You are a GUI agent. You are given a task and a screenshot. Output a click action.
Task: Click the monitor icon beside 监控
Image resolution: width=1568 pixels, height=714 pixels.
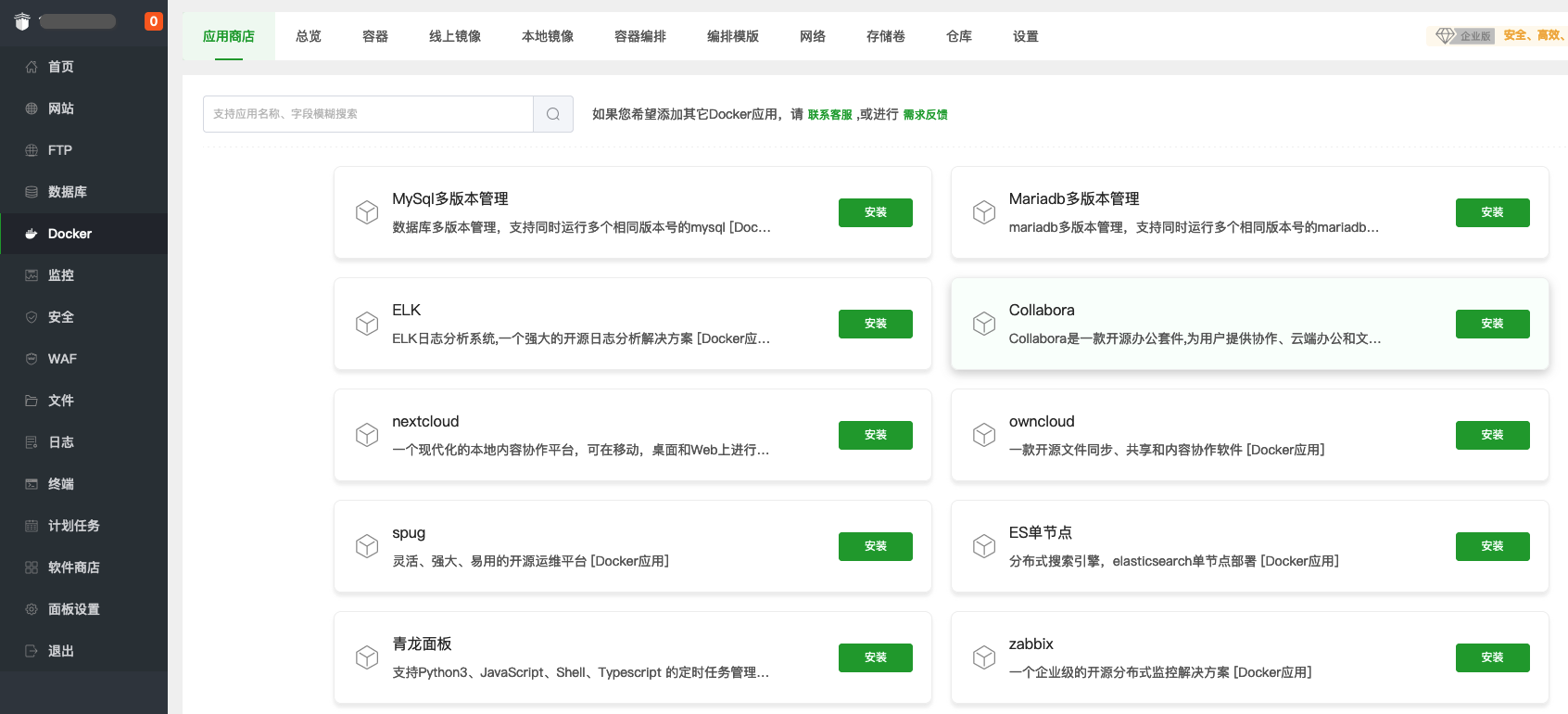click(x=32, y=275)
